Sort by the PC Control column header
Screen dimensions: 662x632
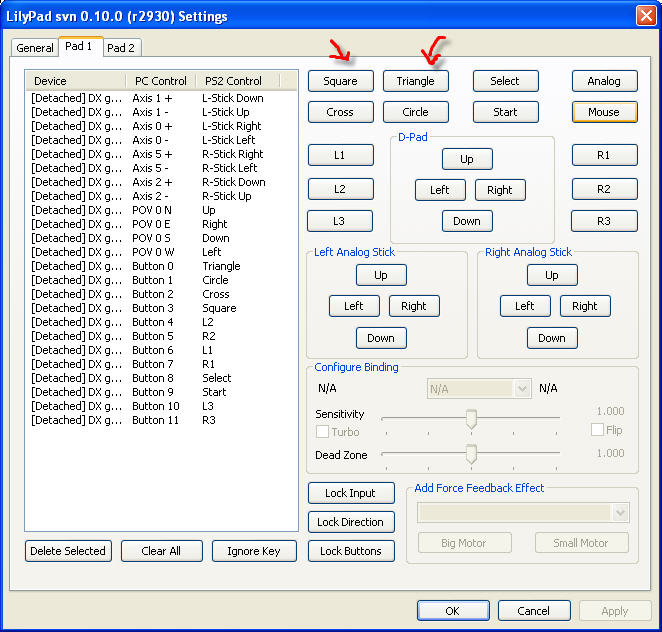point(161,81)
